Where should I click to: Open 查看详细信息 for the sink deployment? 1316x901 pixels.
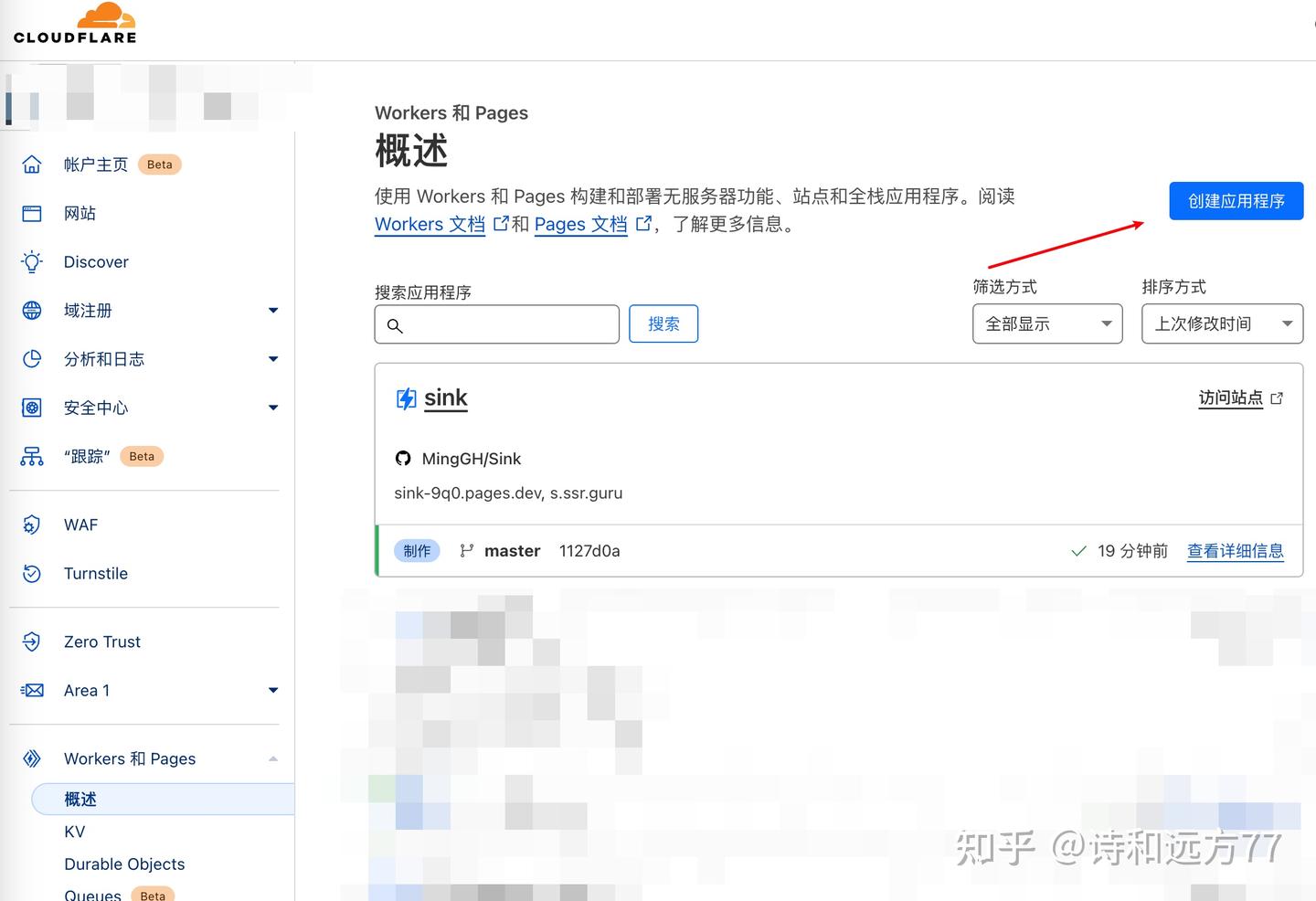pyautogui.click(x=1236, y=551)
